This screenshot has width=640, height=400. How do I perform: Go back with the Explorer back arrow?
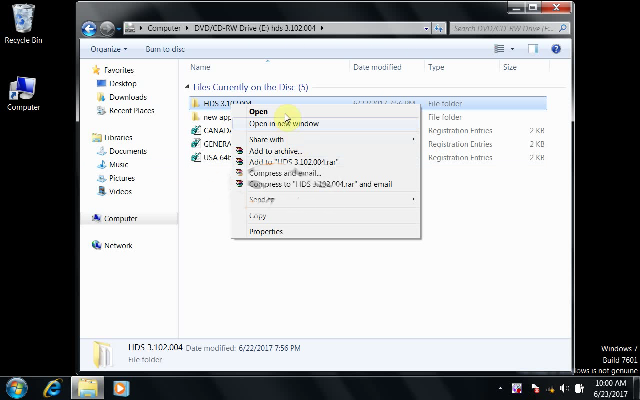click(x=89, y=29)
